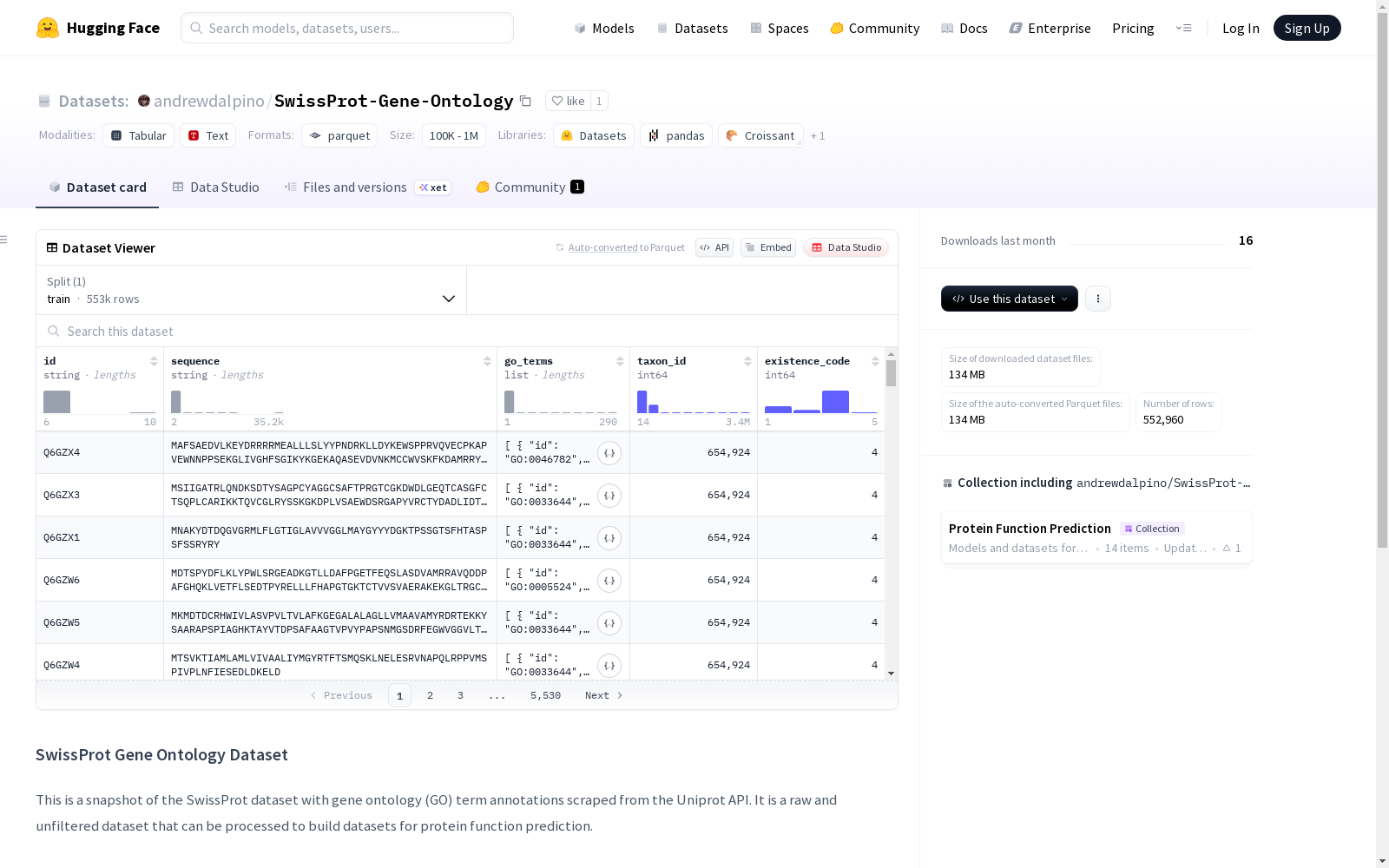Screen dimensions: 1389x868
Task: Open the API button in Dataset Viewer
Action: click(x=714, y=247)
